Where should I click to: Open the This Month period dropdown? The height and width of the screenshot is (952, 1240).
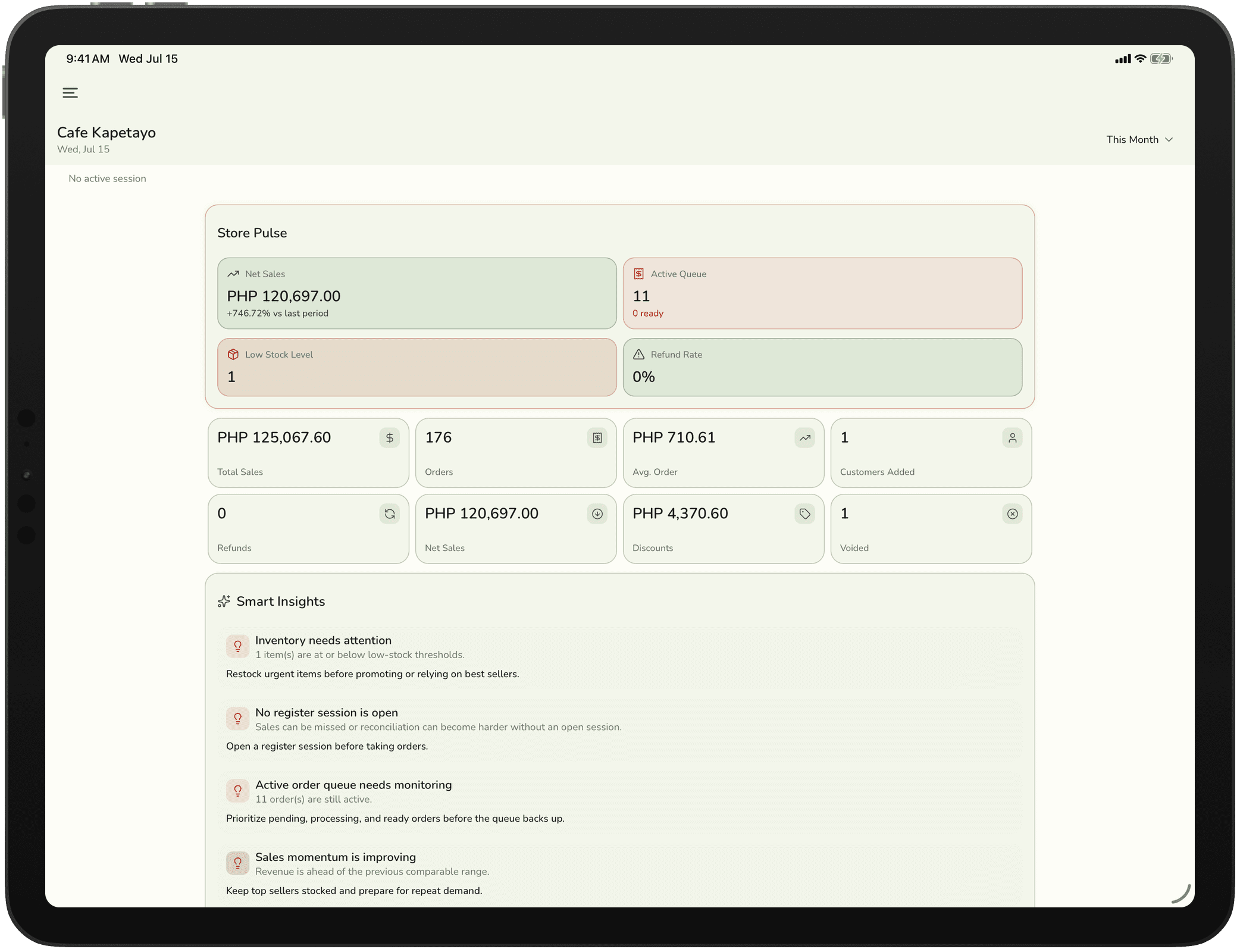point(1139,139)
